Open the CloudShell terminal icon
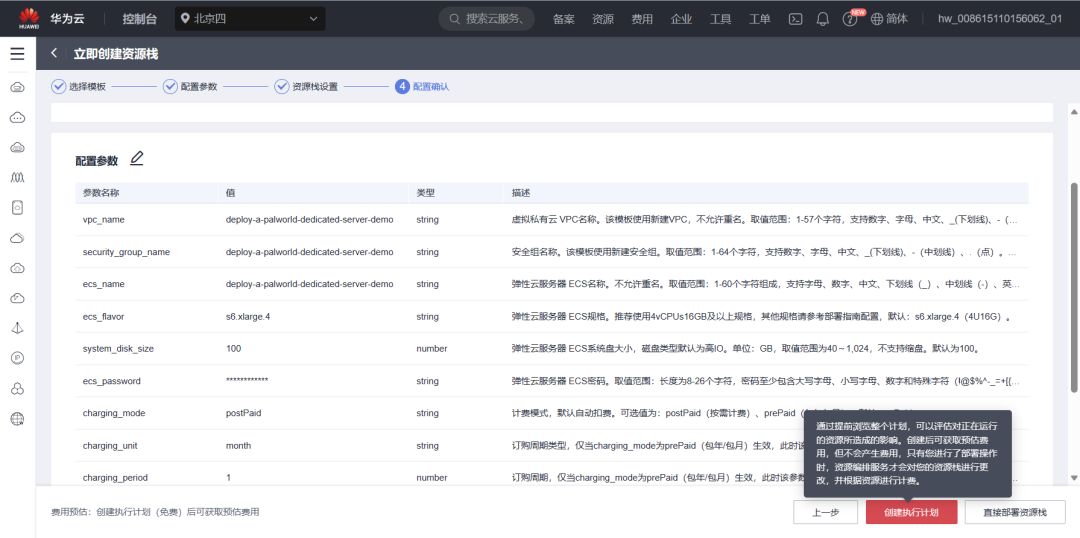The width and height of the screenshot is (1080, 538). 796,19
